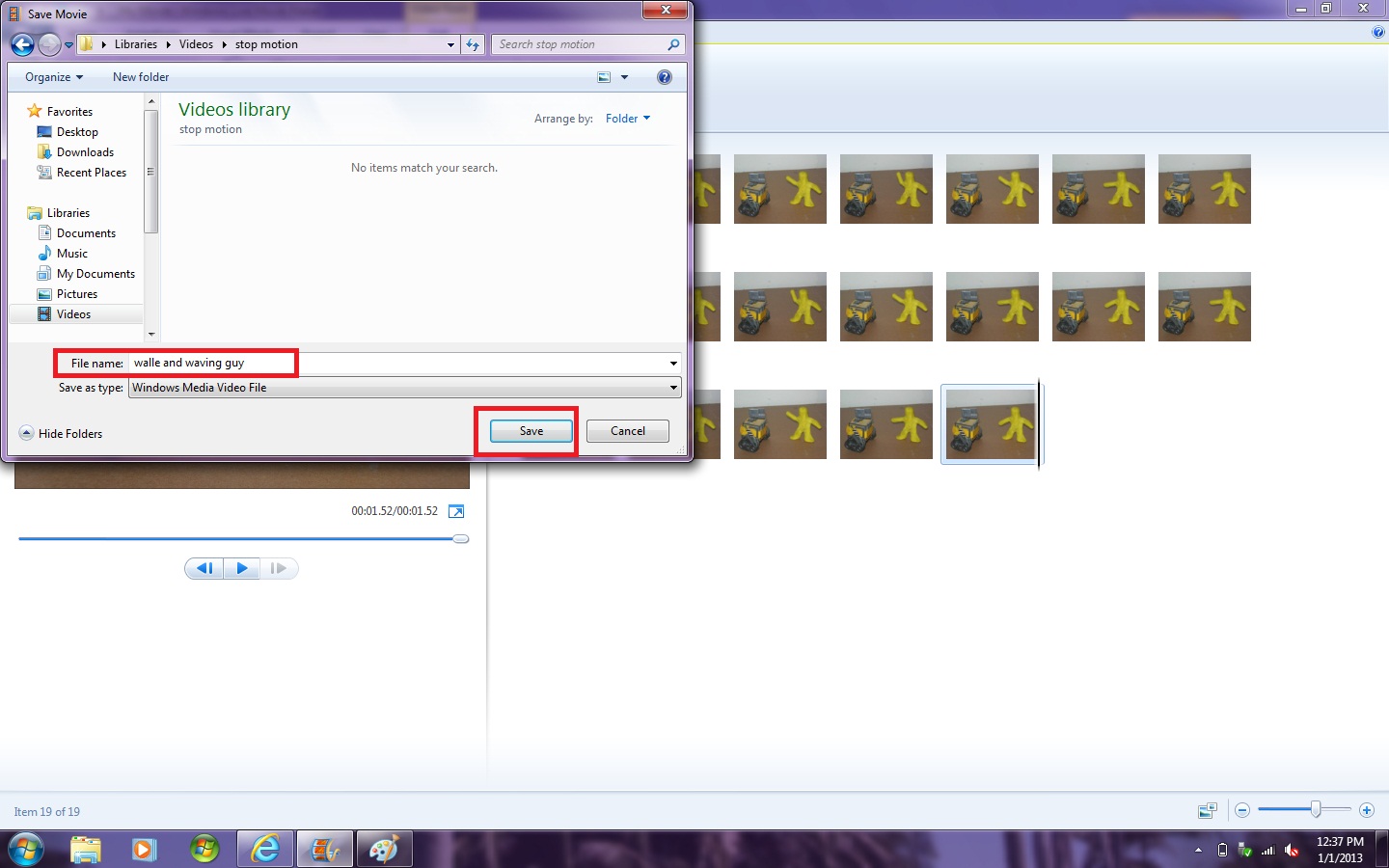
Task: Open the Save as type dropdown
Action: coord(405,388)
